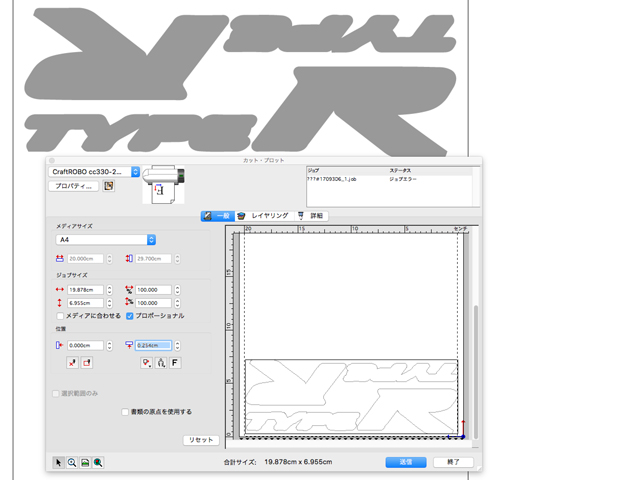The height and width of the screenshot is (480, 640).
Task: Click the F mirror/flip button
Action: tap(175, 363)
